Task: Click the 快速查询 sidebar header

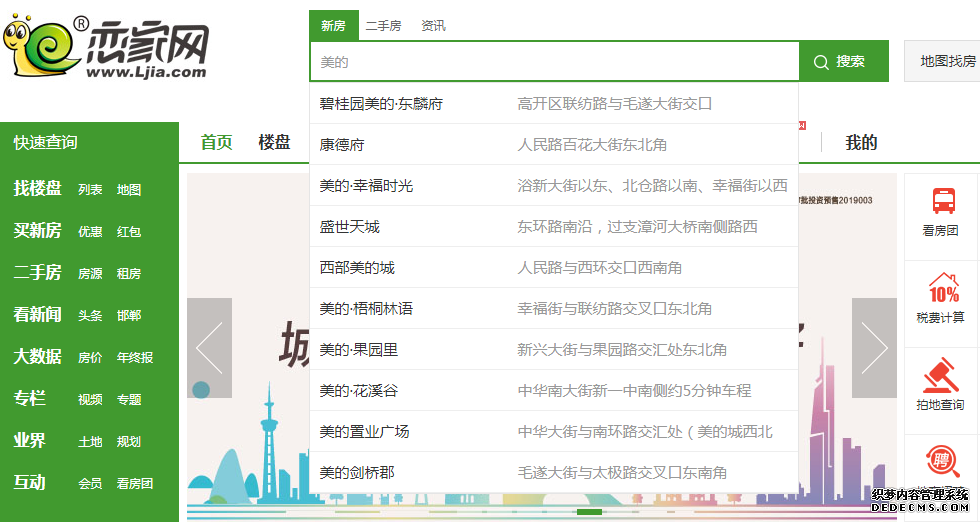Action: tap(46, 142)
